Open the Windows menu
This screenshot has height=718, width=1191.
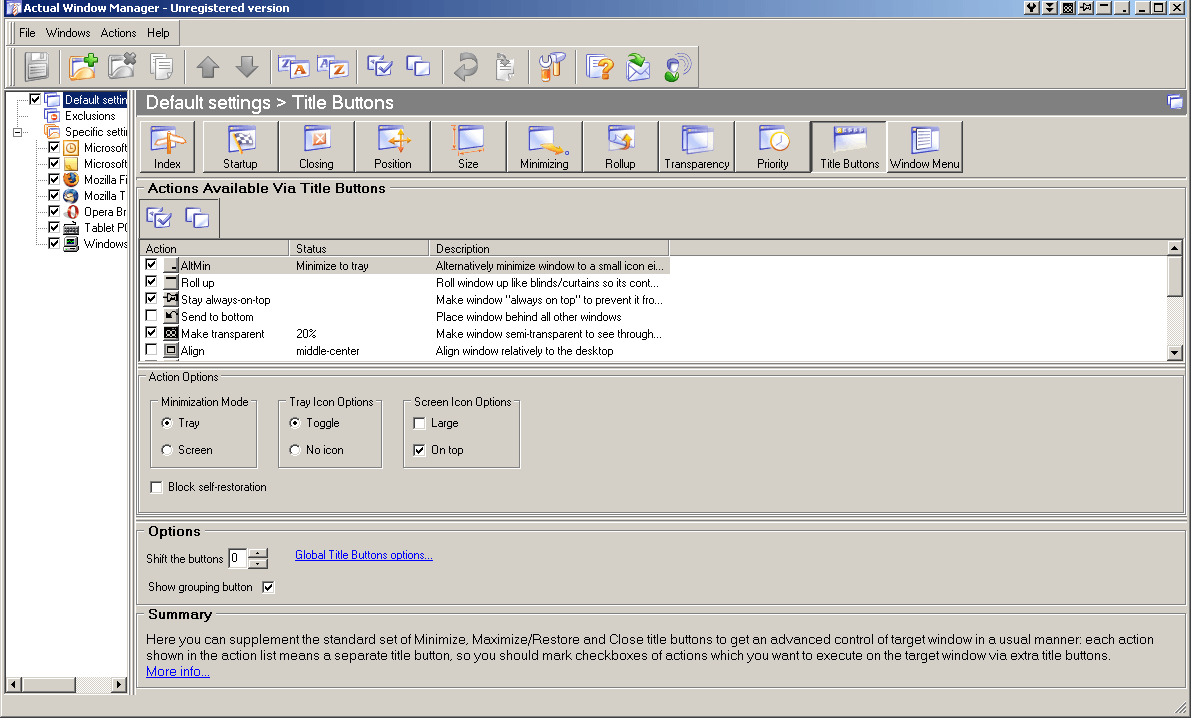(68, 32)
